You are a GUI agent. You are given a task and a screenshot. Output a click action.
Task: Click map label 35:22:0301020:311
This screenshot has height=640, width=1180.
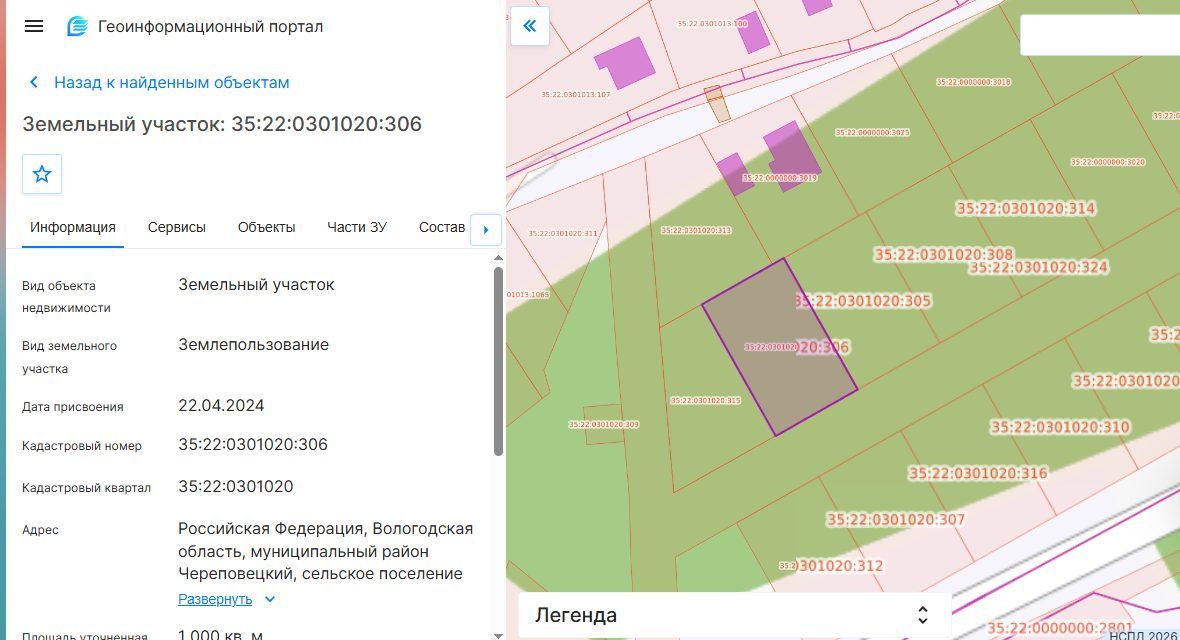[563, 233]
